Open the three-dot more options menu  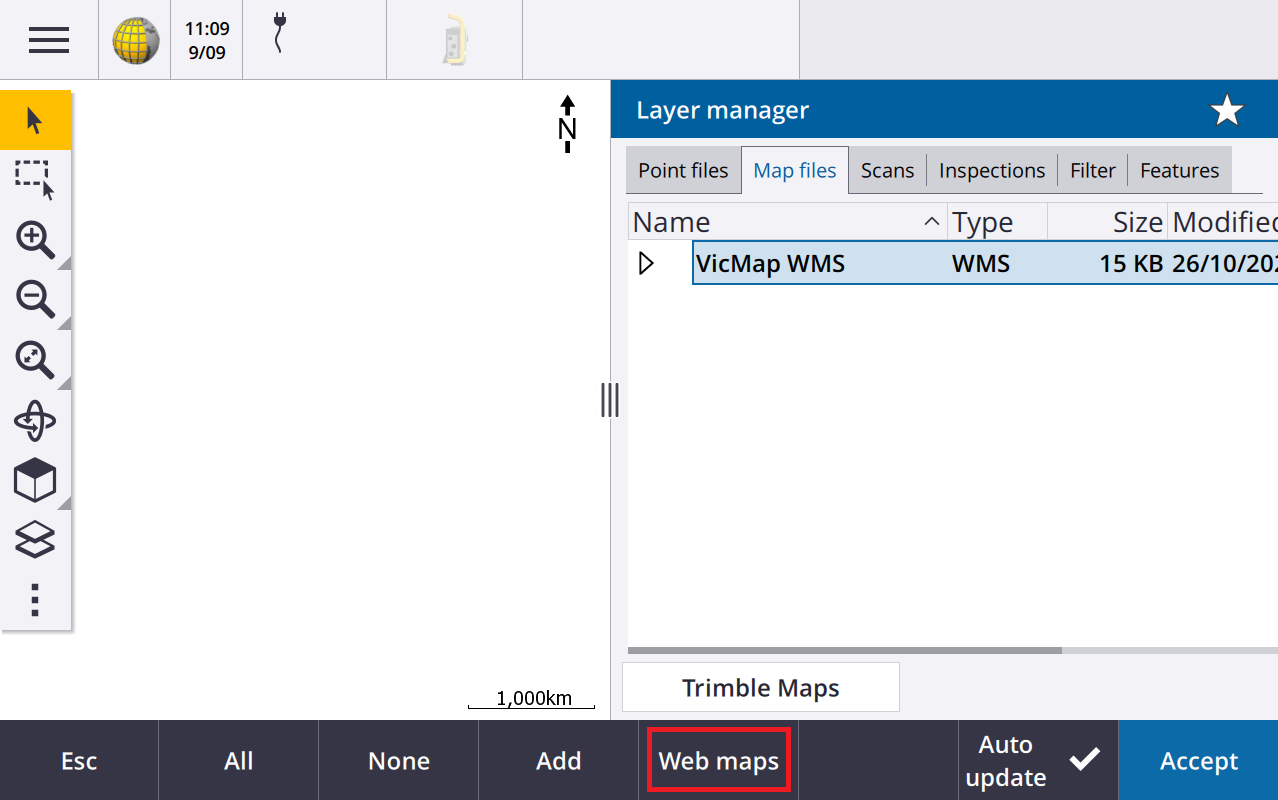[35, 599]
